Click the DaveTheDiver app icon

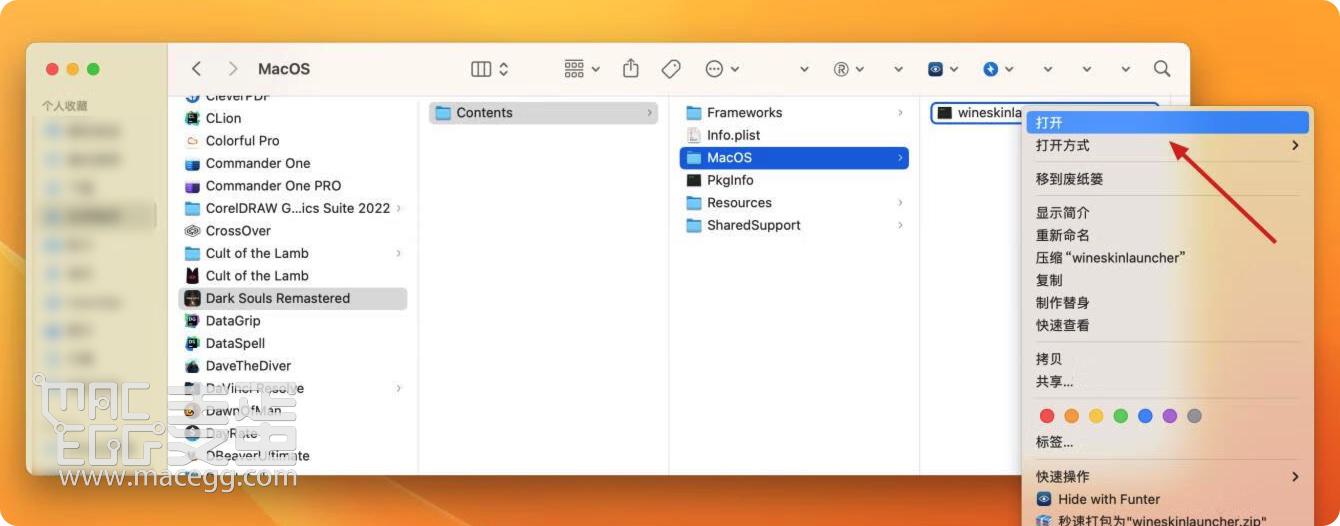click(x=193, y=366)
